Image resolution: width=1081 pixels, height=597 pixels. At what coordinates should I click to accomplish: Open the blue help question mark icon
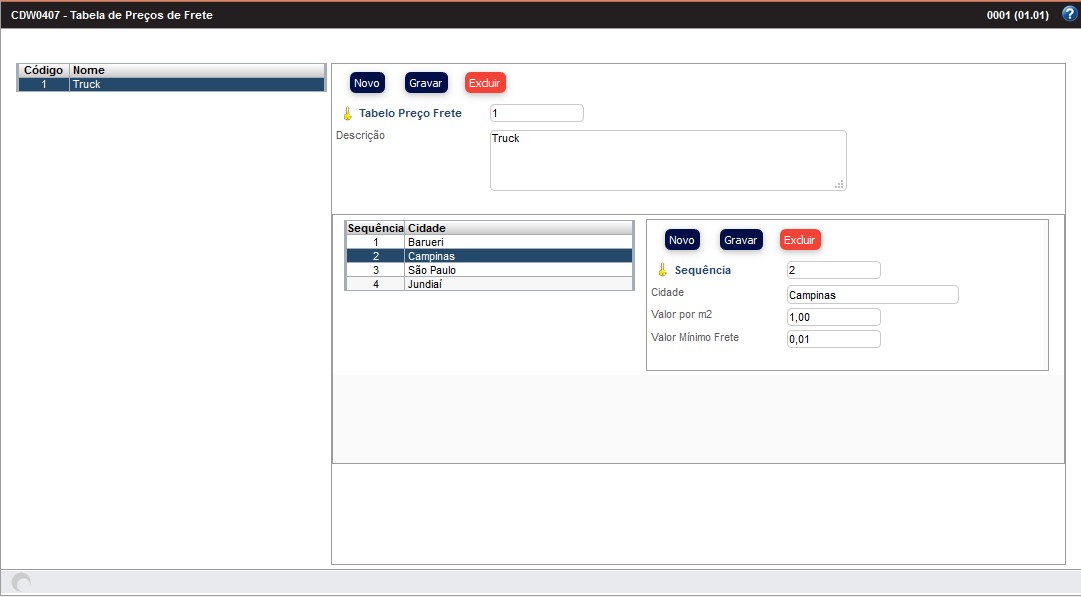(1069, 14)
